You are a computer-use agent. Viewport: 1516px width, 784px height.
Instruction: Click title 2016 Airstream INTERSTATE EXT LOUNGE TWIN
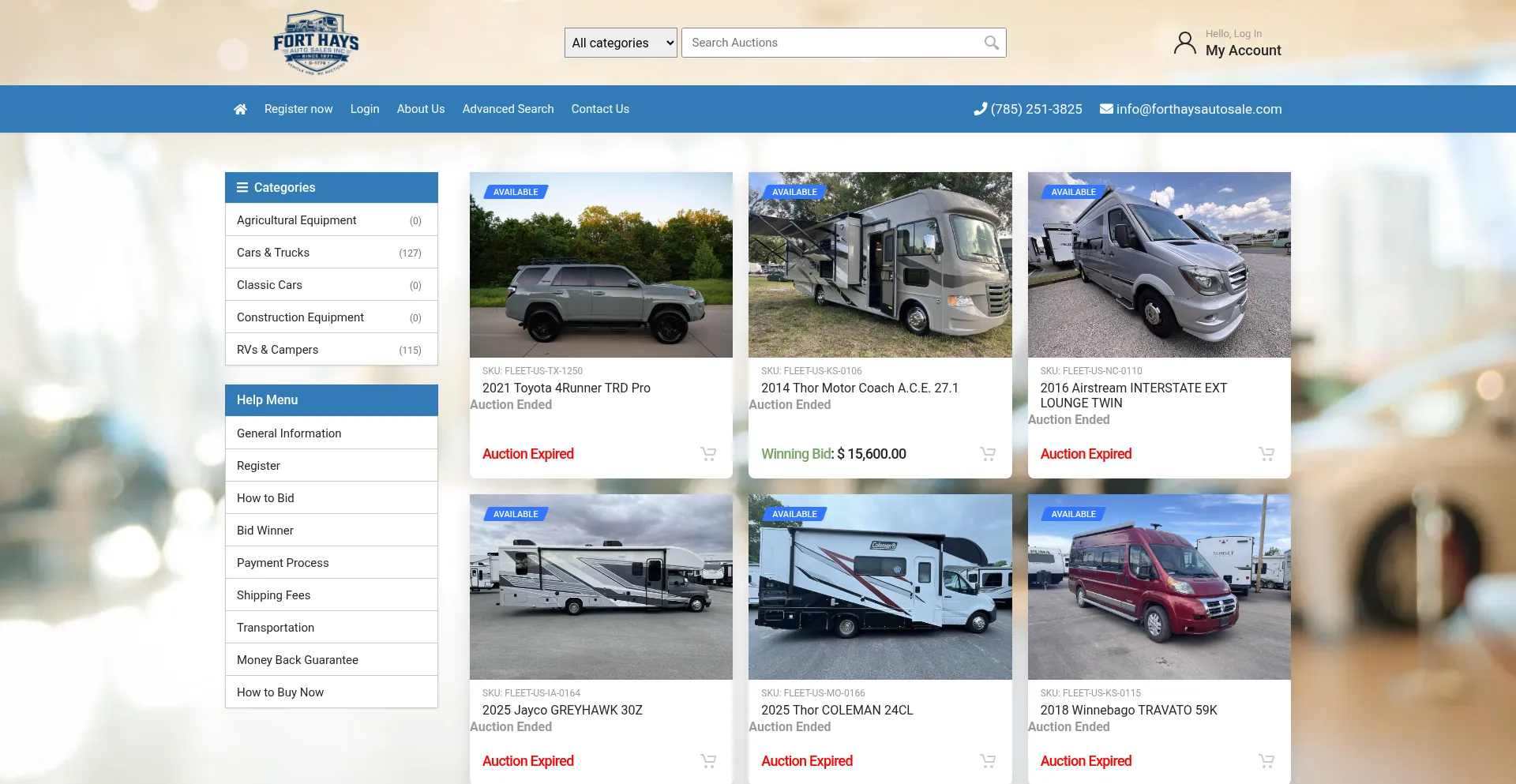click(1134, 396)
